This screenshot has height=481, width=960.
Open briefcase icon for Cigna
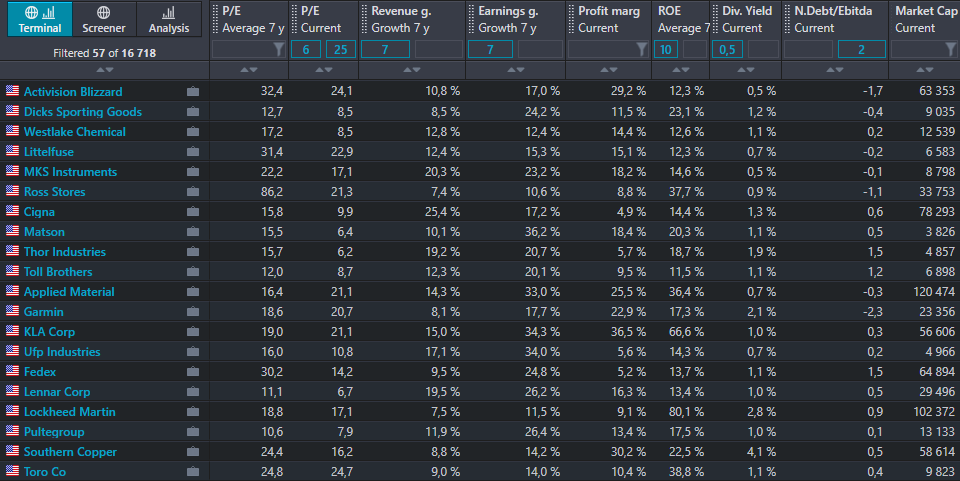coord(193,212)
